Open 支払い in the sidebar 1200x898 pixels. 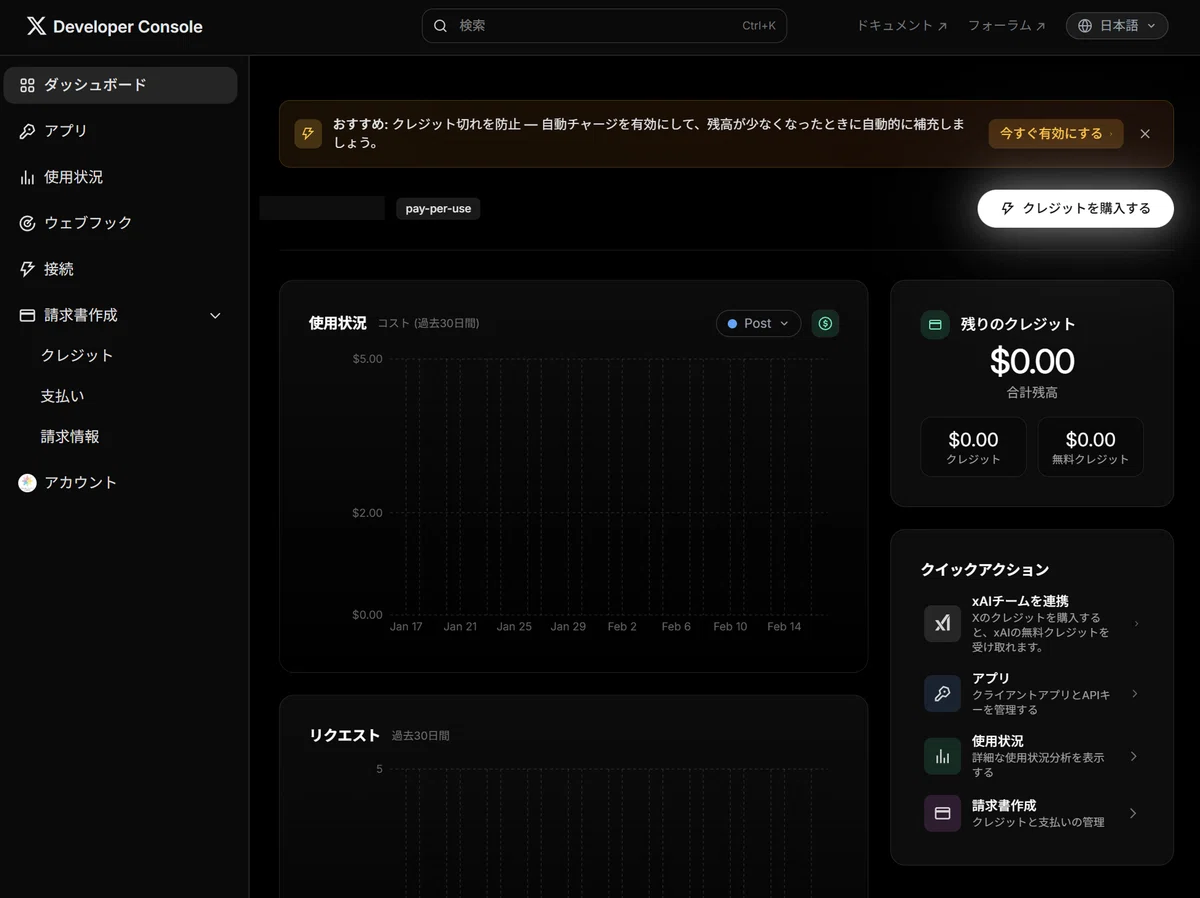62,397
